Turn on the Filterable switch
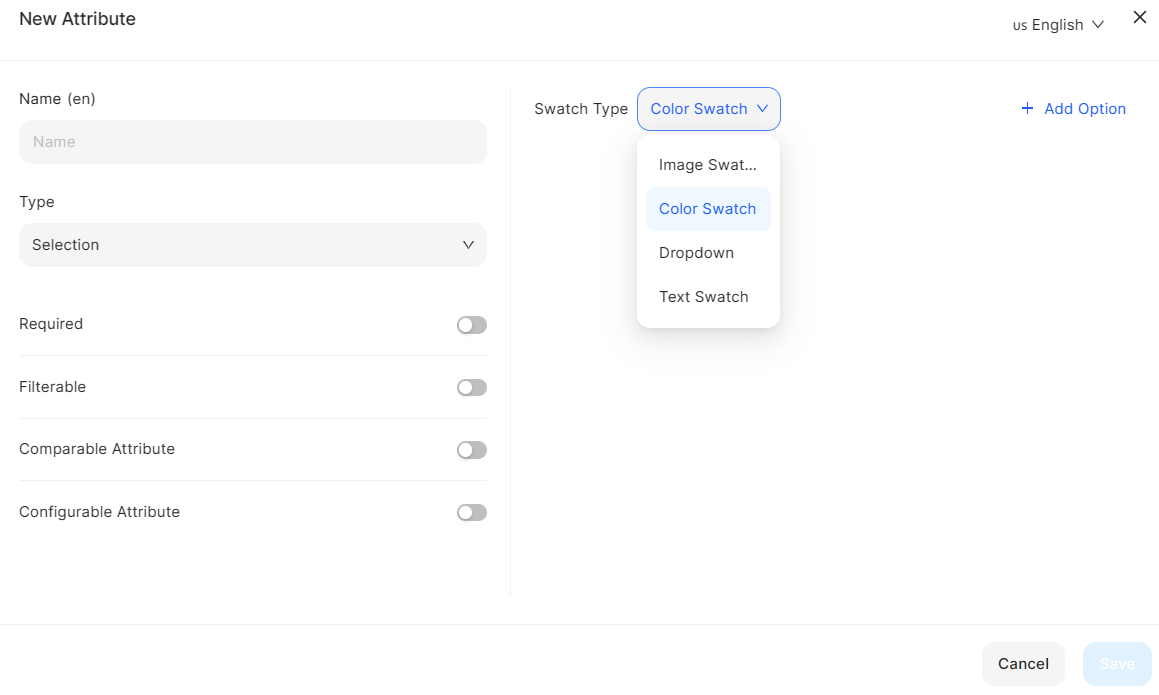The height and width of the screenshot is (695, 1159). coord(471,388)
